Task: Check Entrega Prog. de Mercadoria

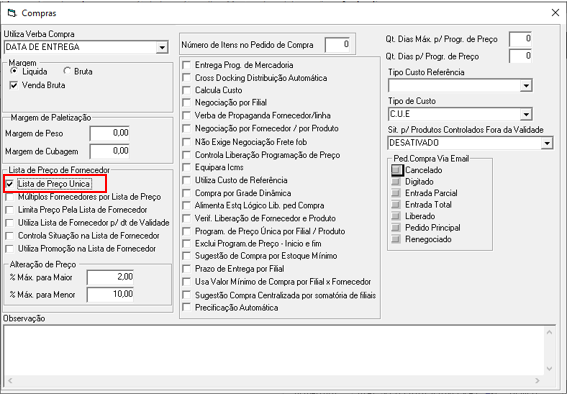Action: 186,65
